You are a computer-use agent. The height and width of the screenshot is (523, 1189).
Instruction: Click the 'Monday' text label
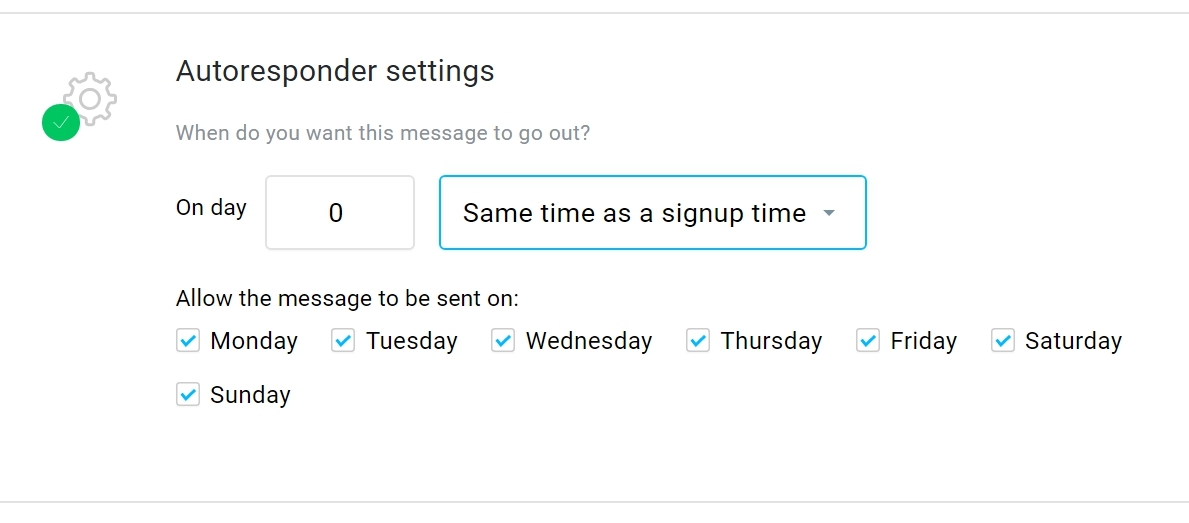(x=254, y=341)
